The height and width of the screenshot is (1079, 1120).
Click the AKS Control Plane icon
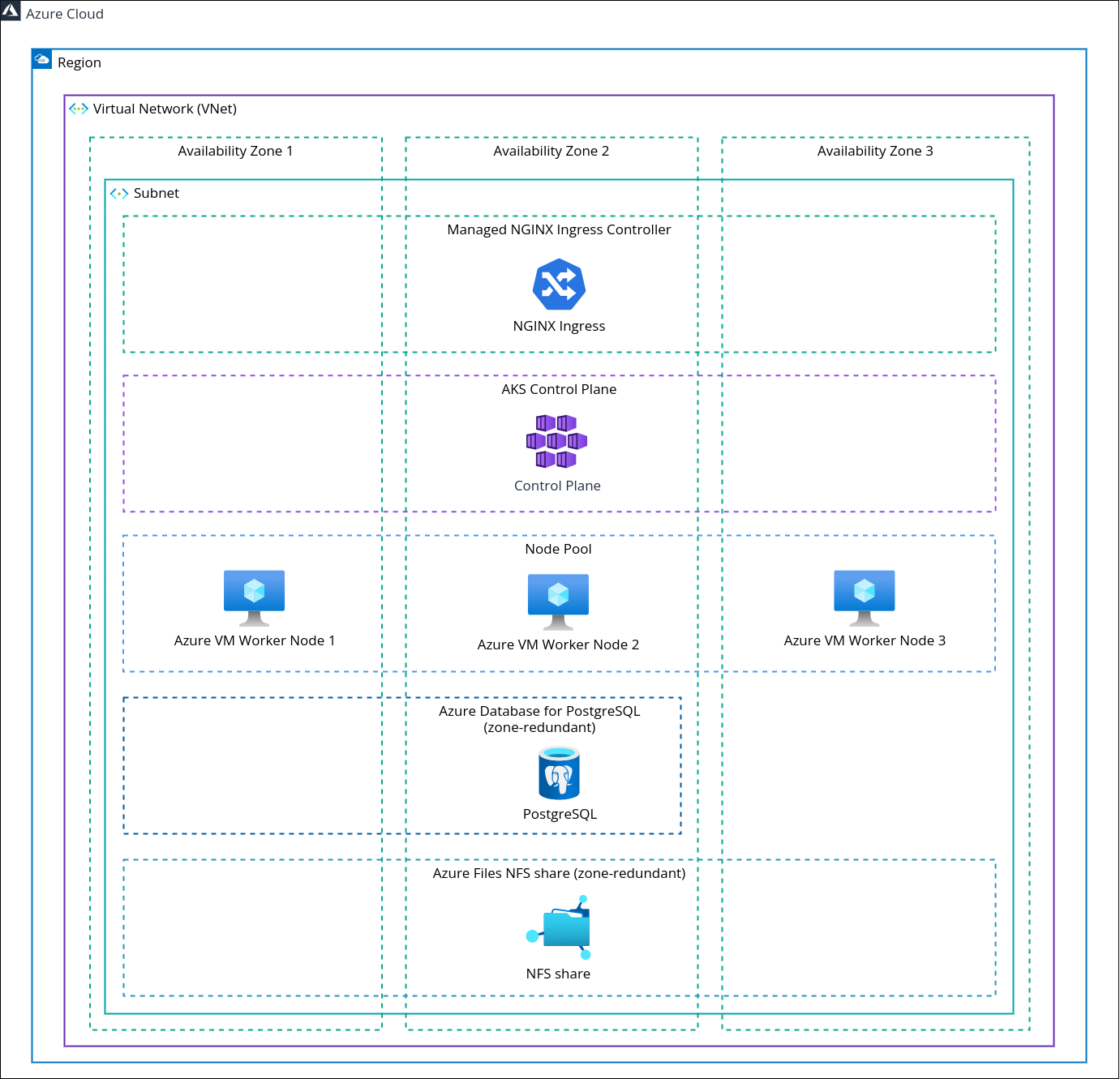click(x=556, y=442)
